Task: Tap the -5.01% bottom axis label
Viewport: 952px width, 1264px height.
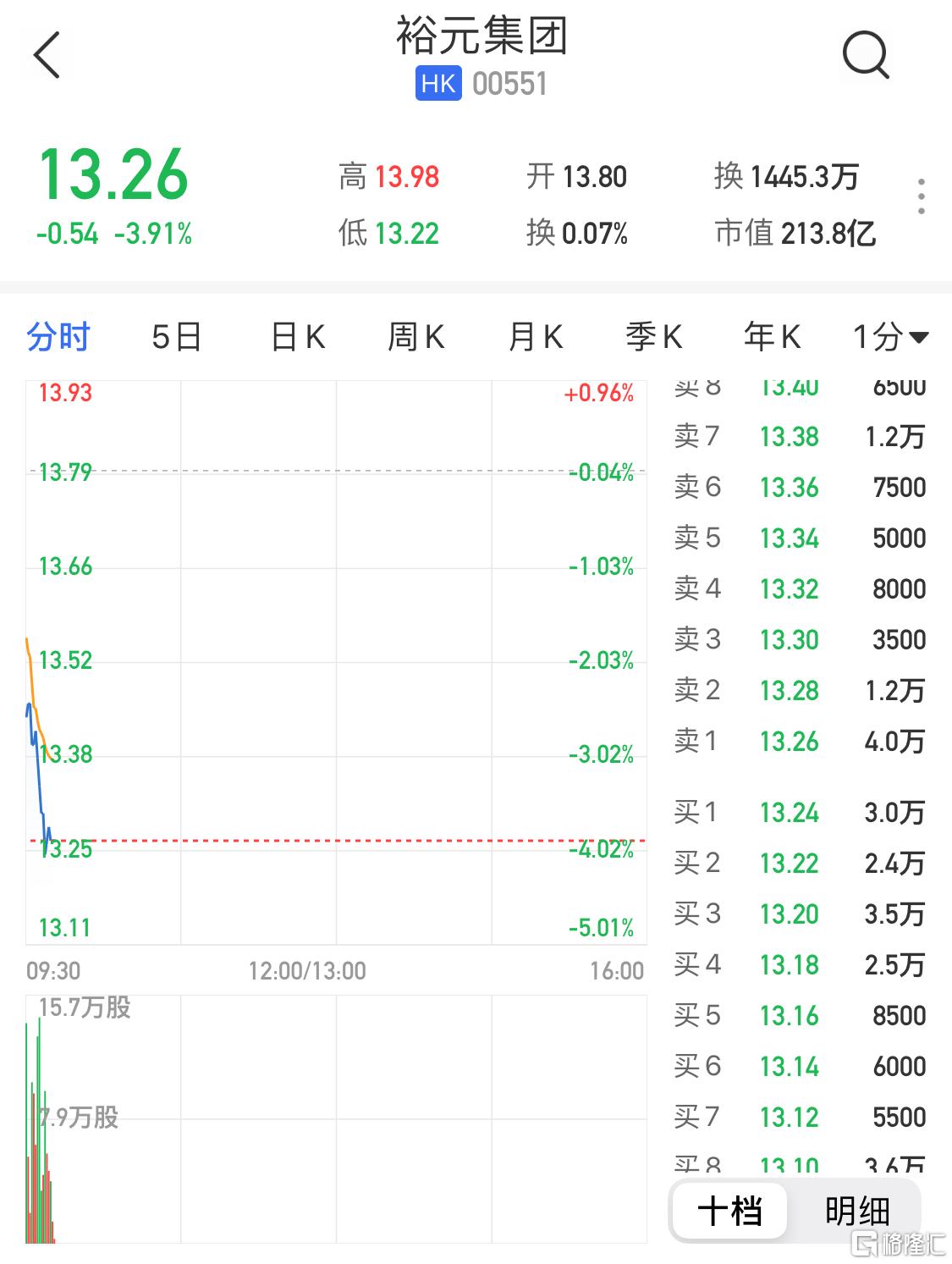Action: pyautogui.click(x=601, y=928)
